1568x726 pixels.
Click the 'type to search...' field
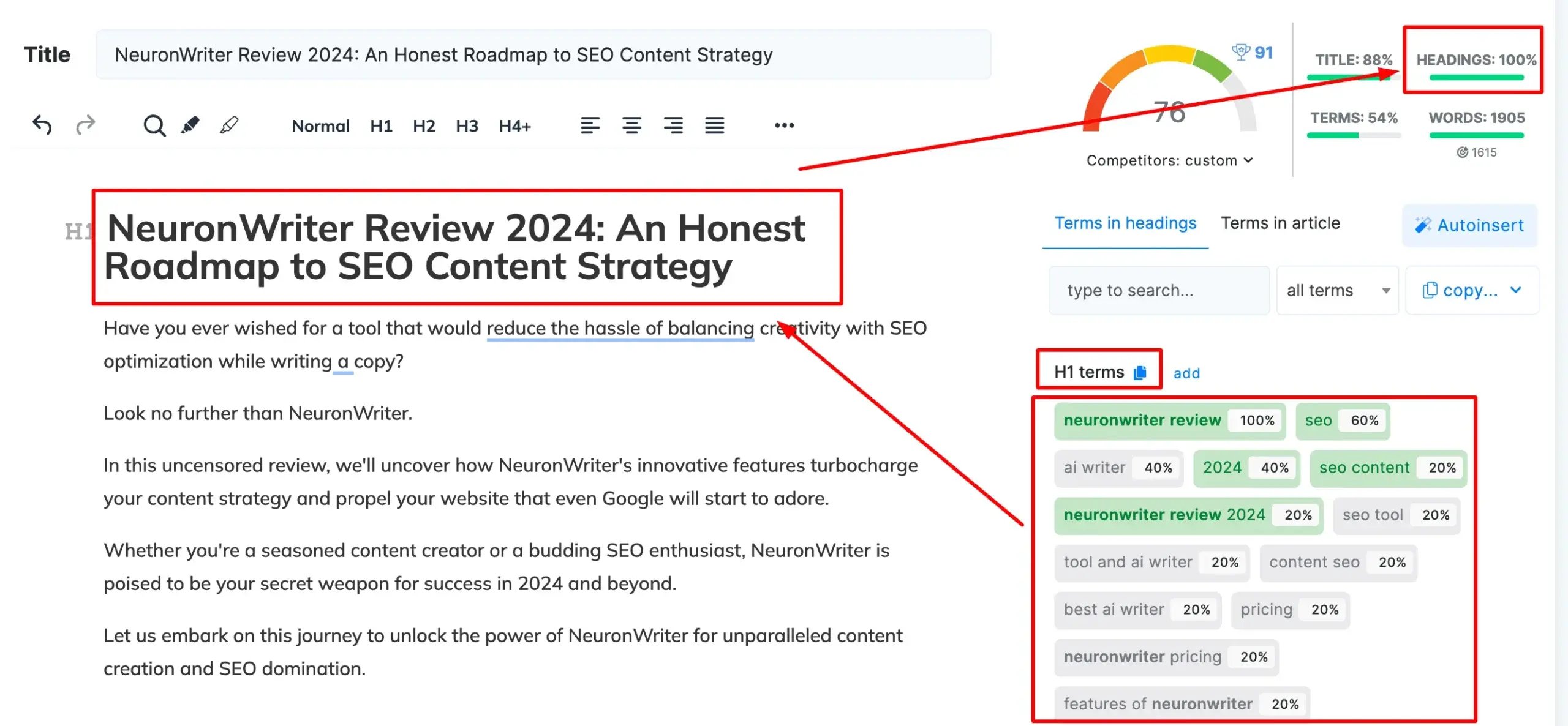click(x=1158, y=290)
